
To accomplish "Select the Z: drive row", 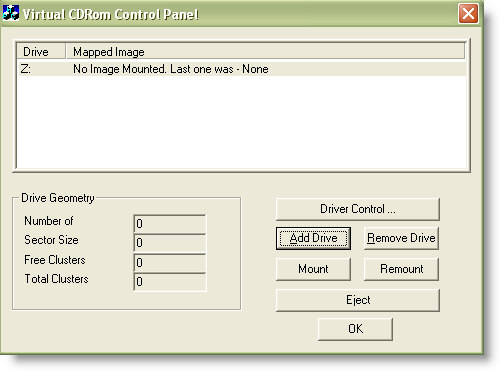I will 242,69.
